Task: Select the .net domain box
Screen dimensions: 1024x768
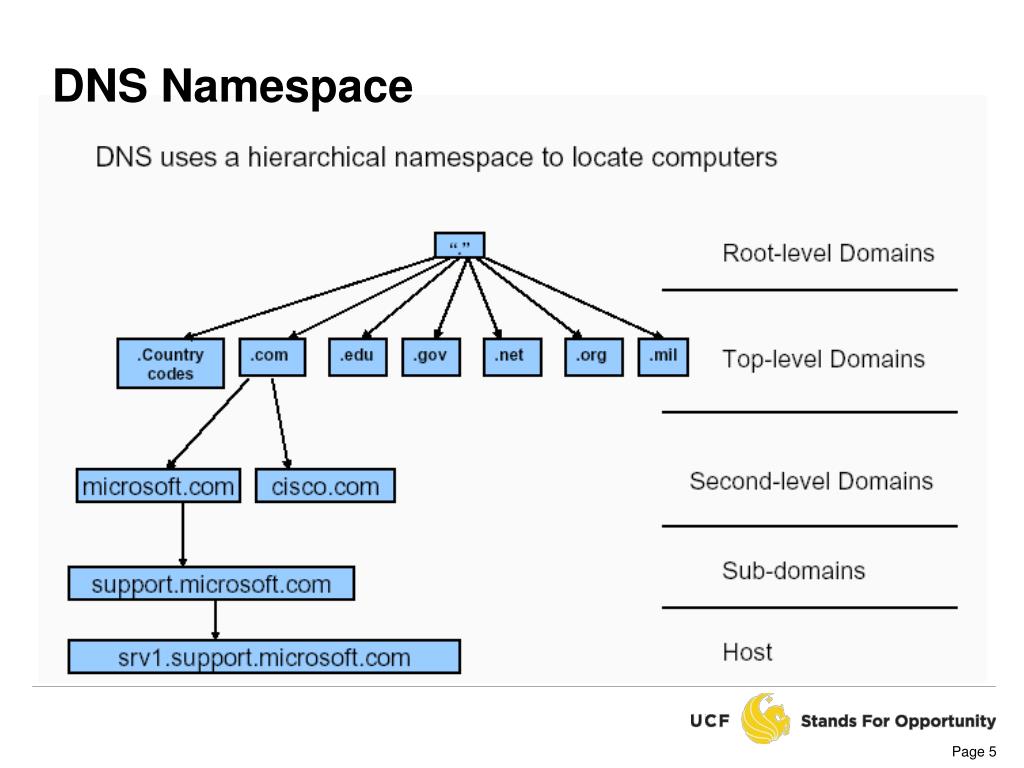Action: [x=512, y=357]
